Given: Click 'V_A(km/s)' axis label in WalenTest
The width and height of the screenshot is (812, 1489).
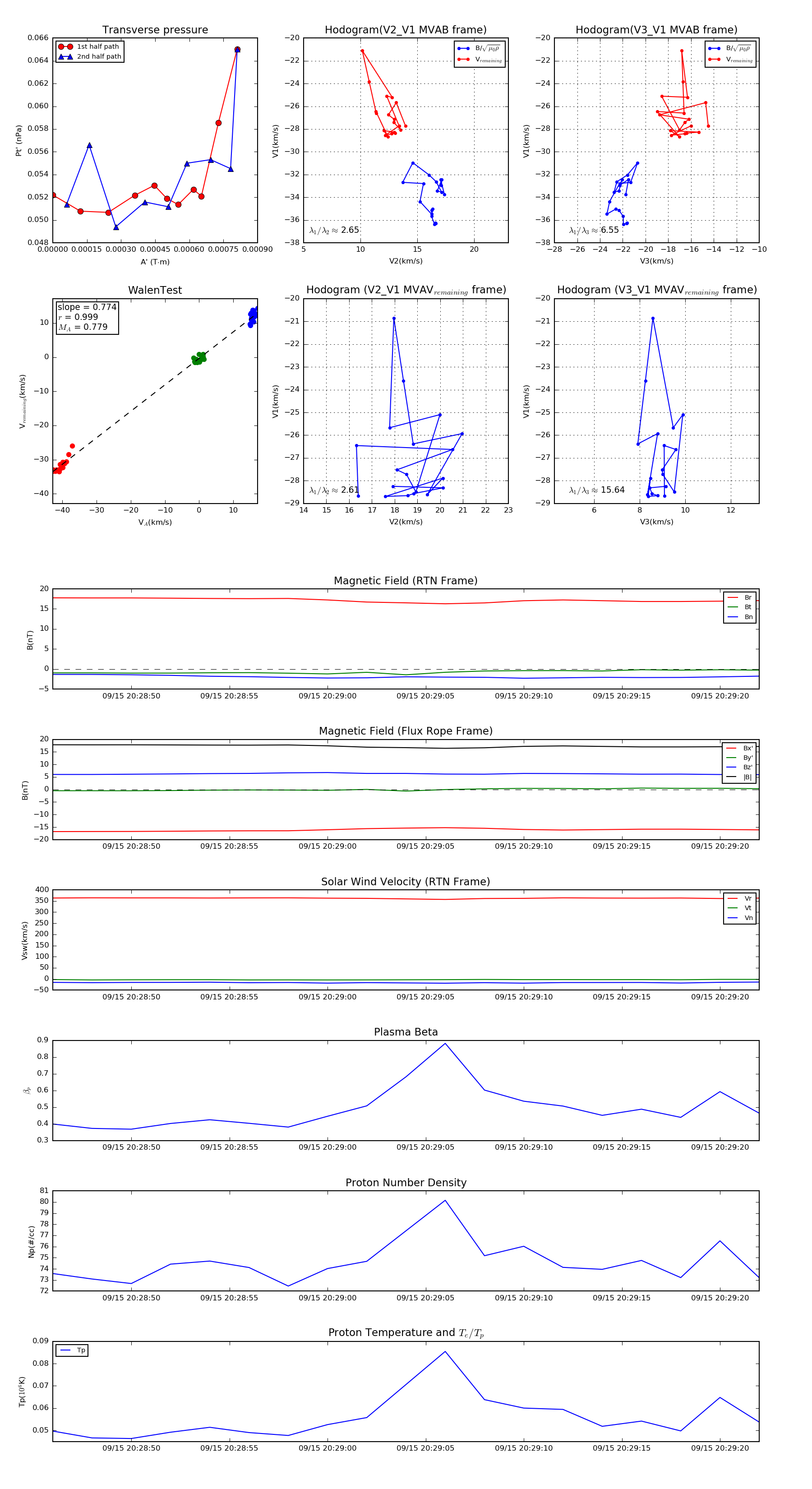Looking at the screenshot, I should [155, 523].
